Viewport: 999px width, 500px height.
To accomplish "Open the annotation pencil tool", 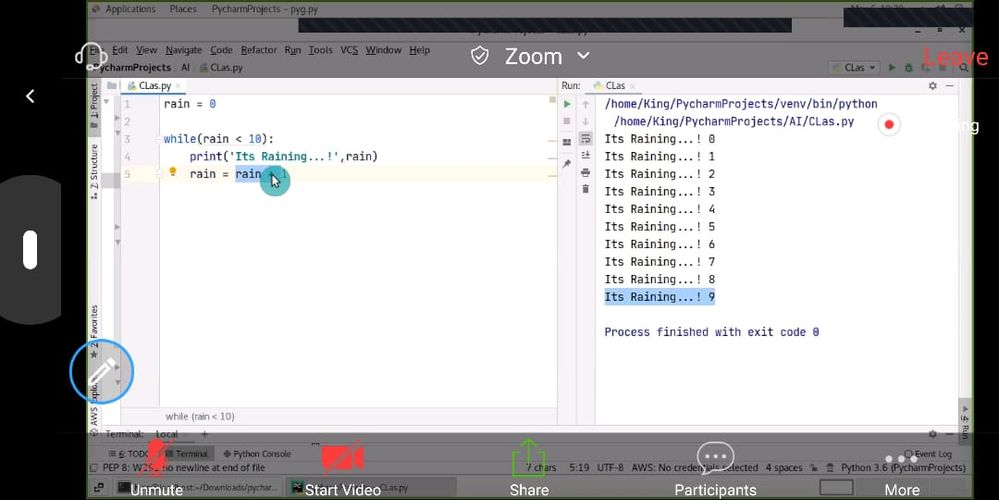I will (101, 372).
